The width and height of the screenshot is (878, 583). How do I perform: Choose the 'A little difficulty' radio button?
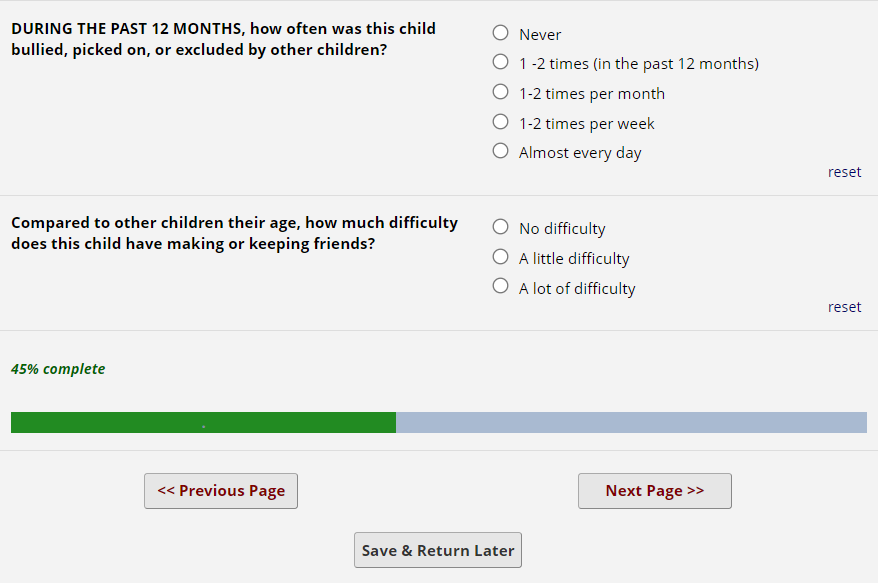501,257
